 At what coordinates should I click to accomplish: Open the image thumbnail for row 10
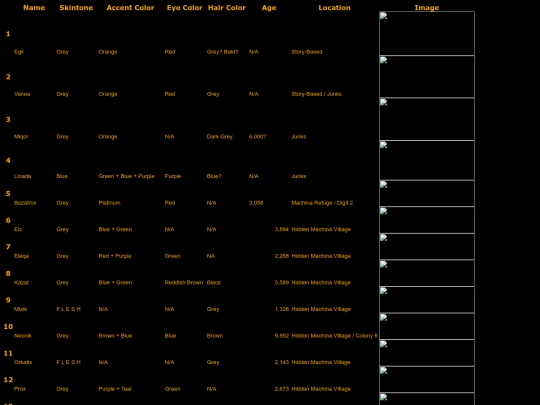pos(427,326)
